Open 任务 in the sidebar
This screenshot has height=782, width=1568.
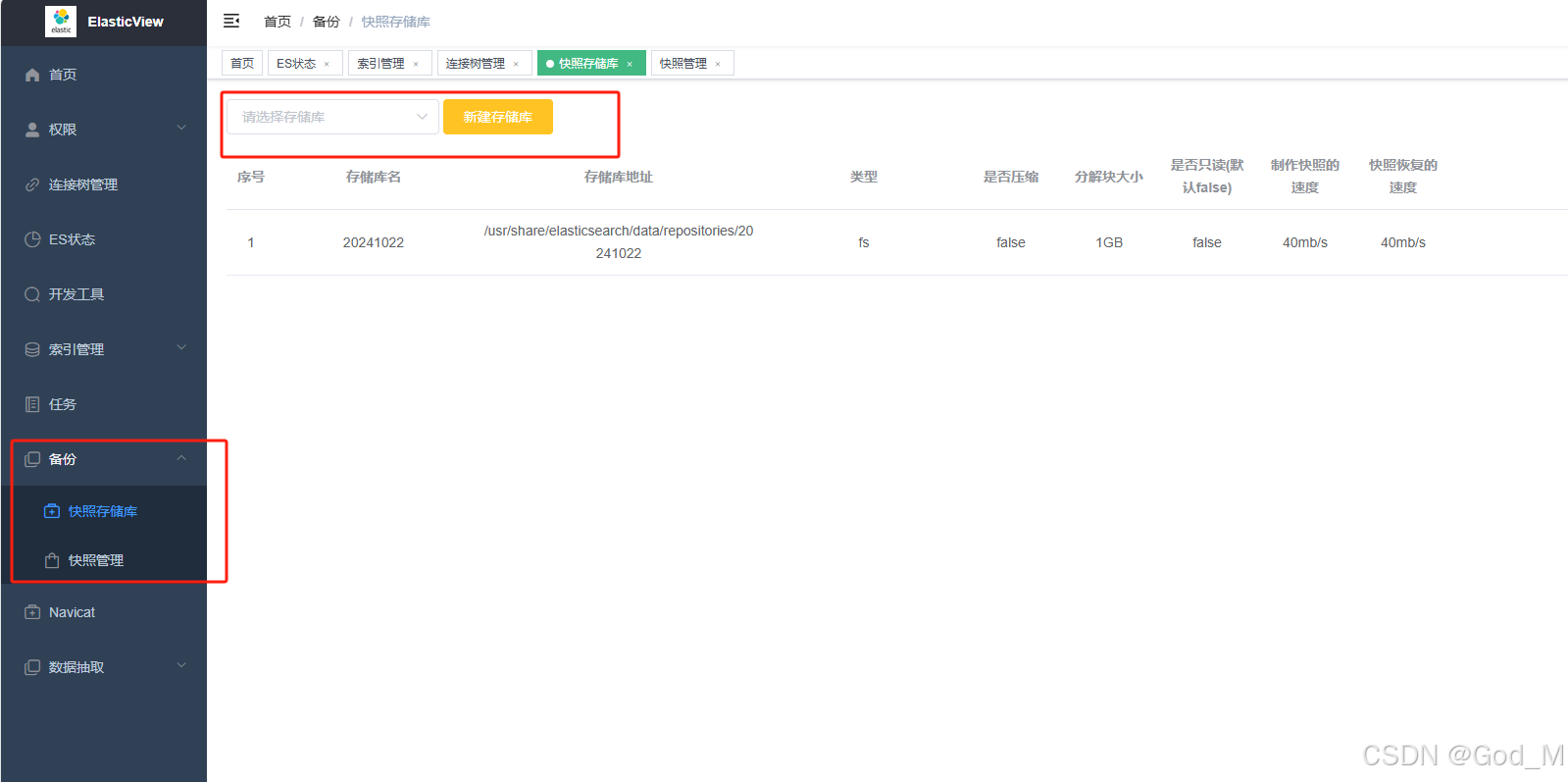click(x=104, y=404)
